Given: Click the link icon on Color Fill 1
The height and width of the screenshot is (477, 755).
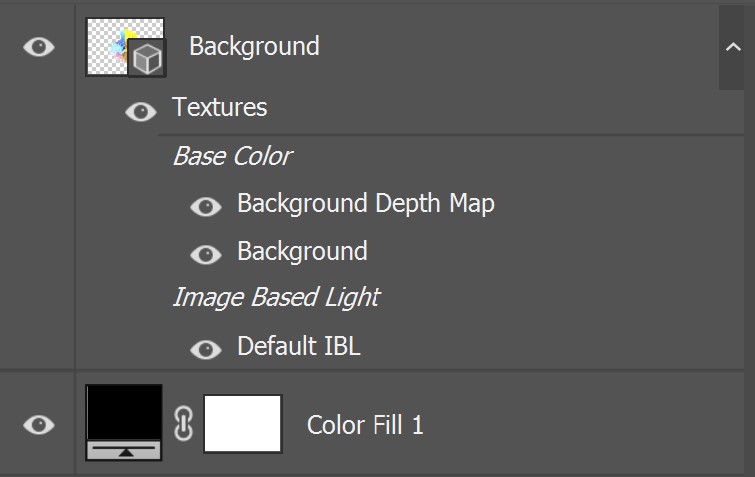Looking at the screenshot, I should click(x=183, y=424).
